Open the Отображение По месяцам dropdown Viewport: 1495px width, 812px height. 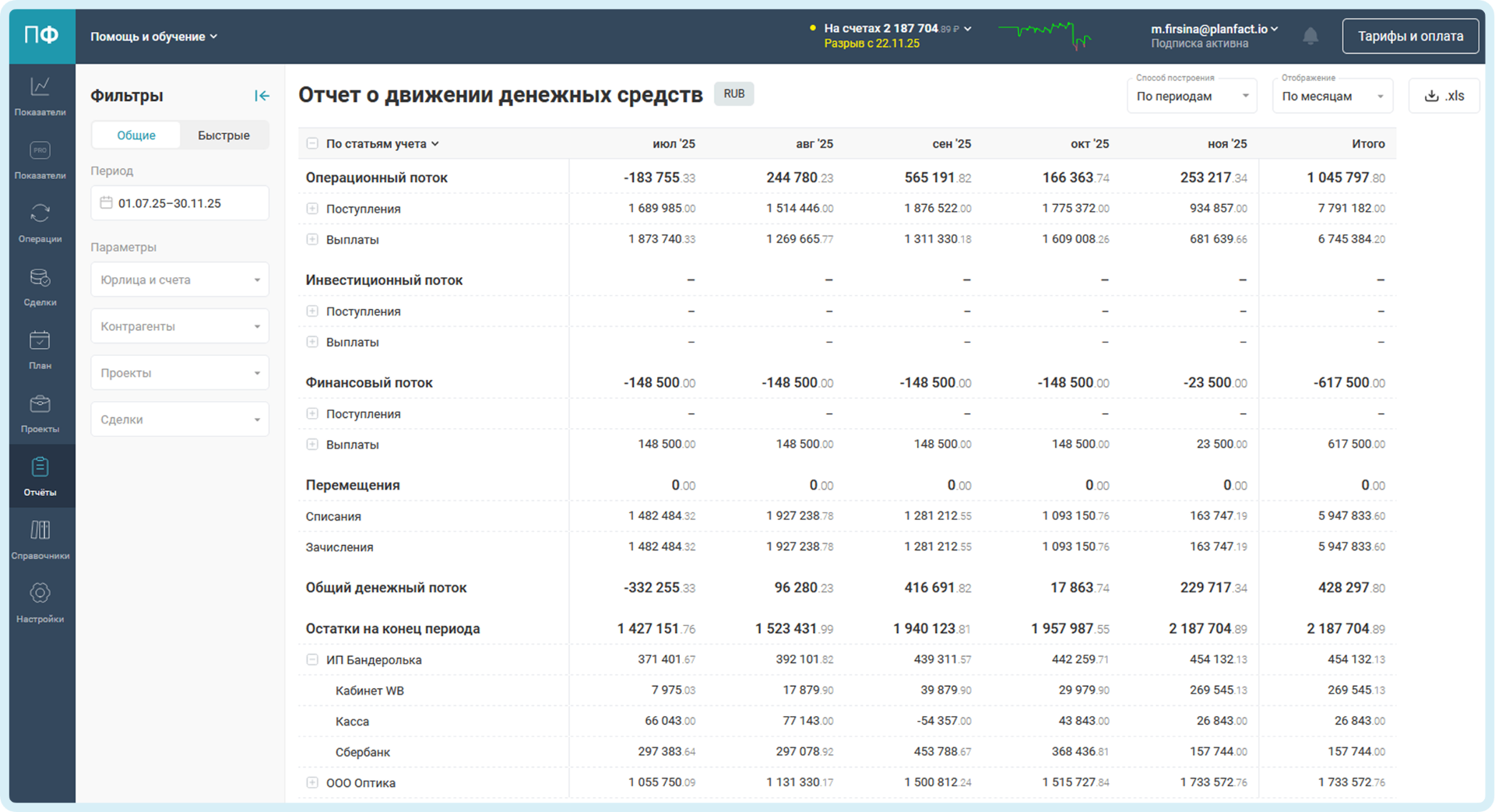1332,97
